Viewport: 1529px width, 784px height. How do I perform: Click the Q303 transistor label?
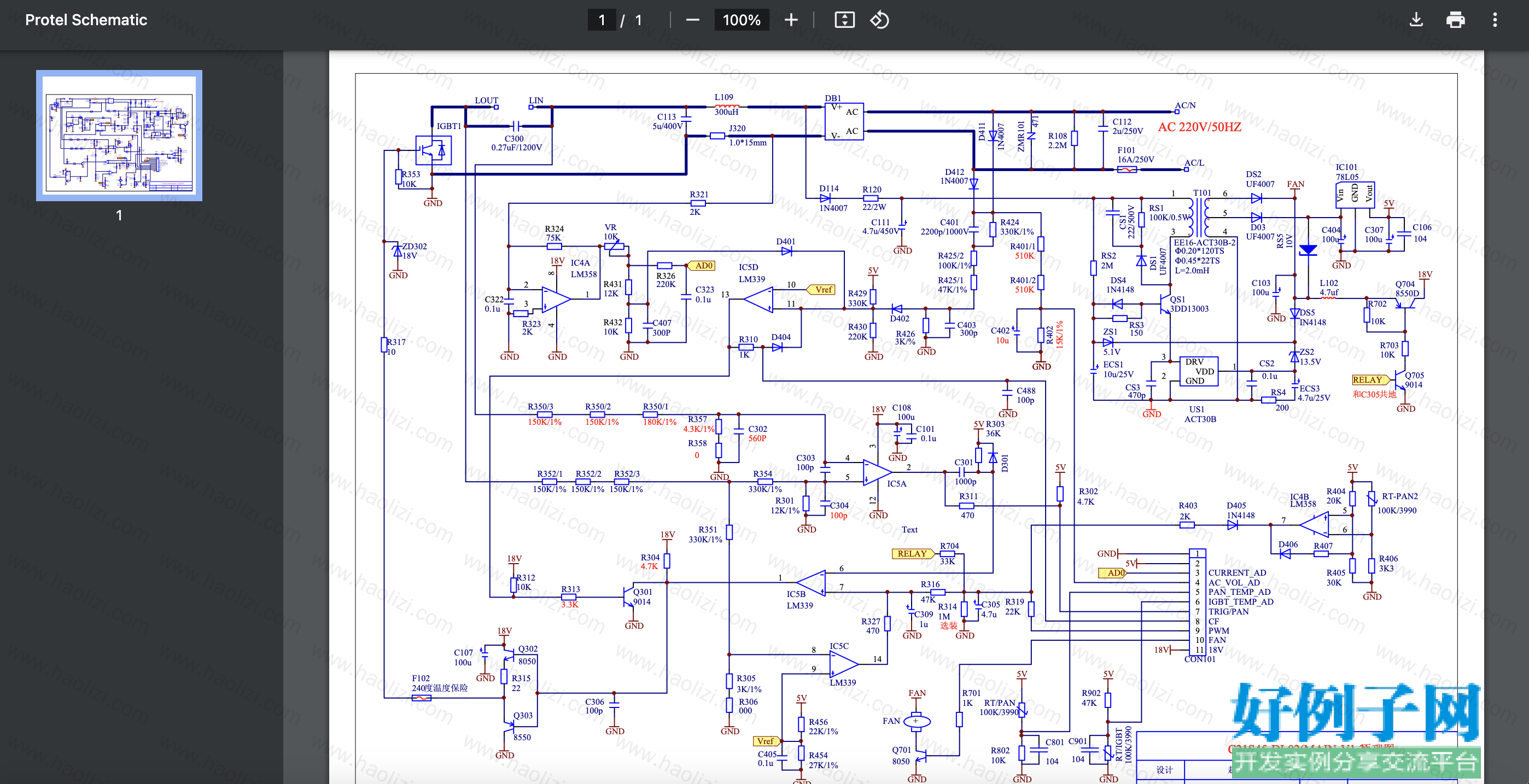tap(523, 716)
